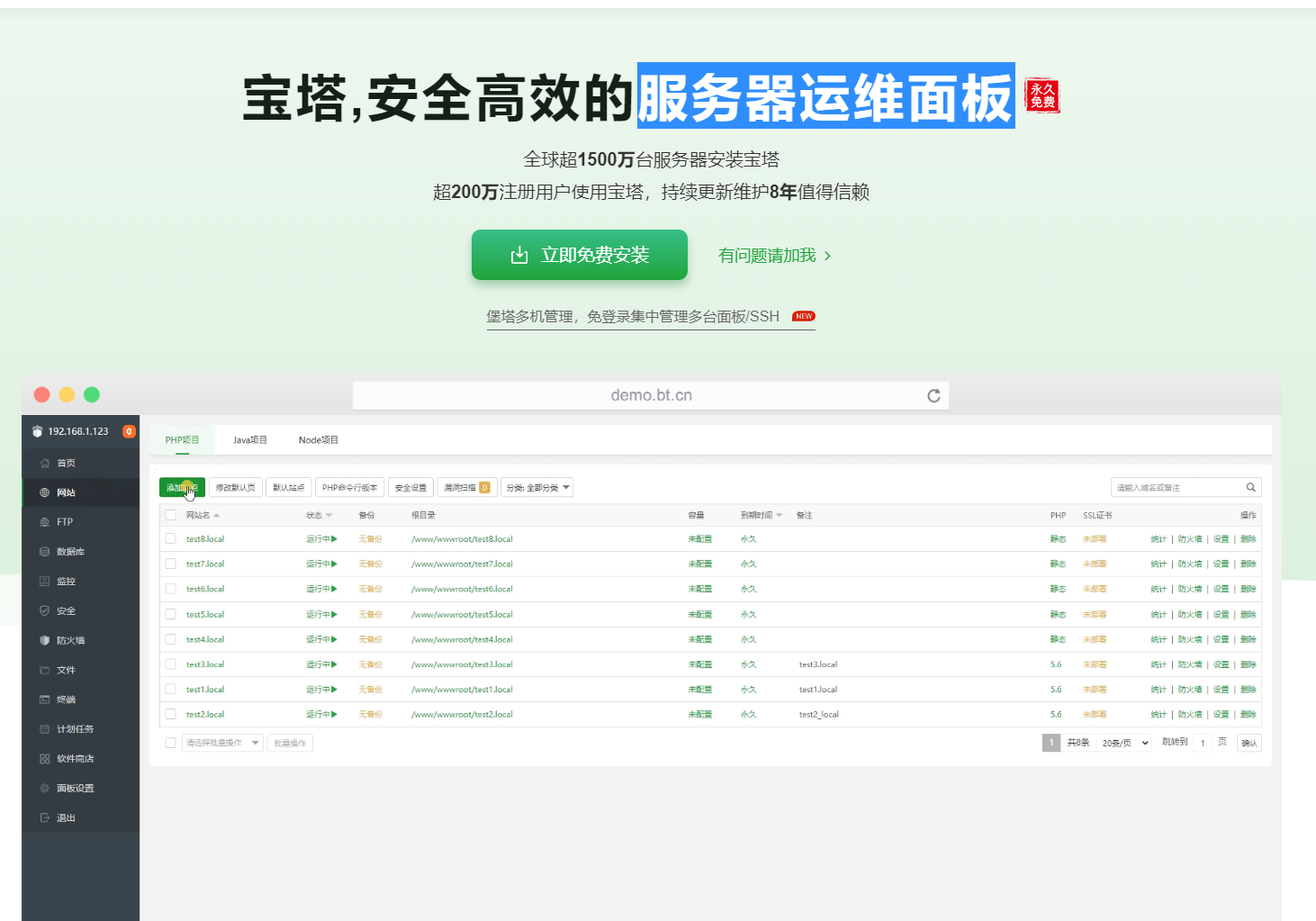Click the 首页 home icon in sidebar

point(45,463)
